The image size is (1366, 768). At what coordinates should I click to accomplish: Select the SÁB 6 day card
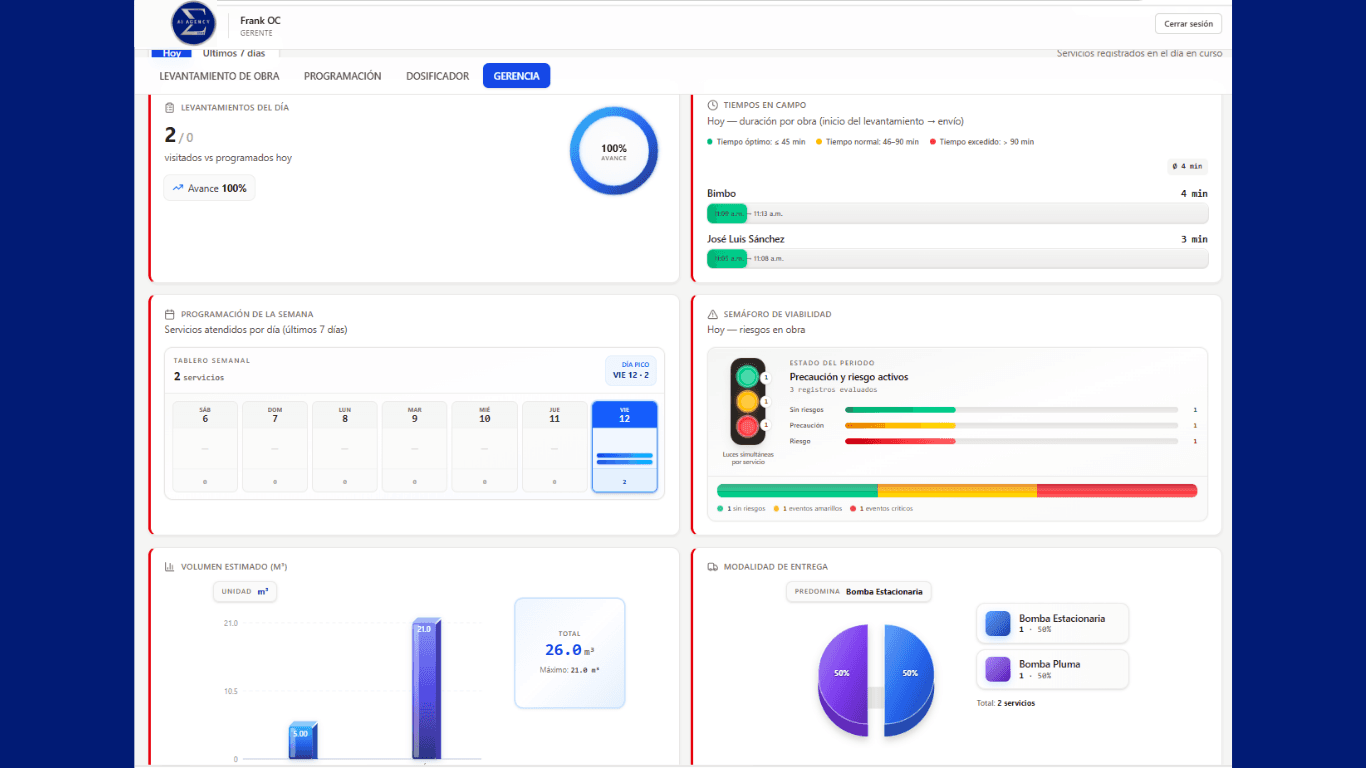(205, 447)
